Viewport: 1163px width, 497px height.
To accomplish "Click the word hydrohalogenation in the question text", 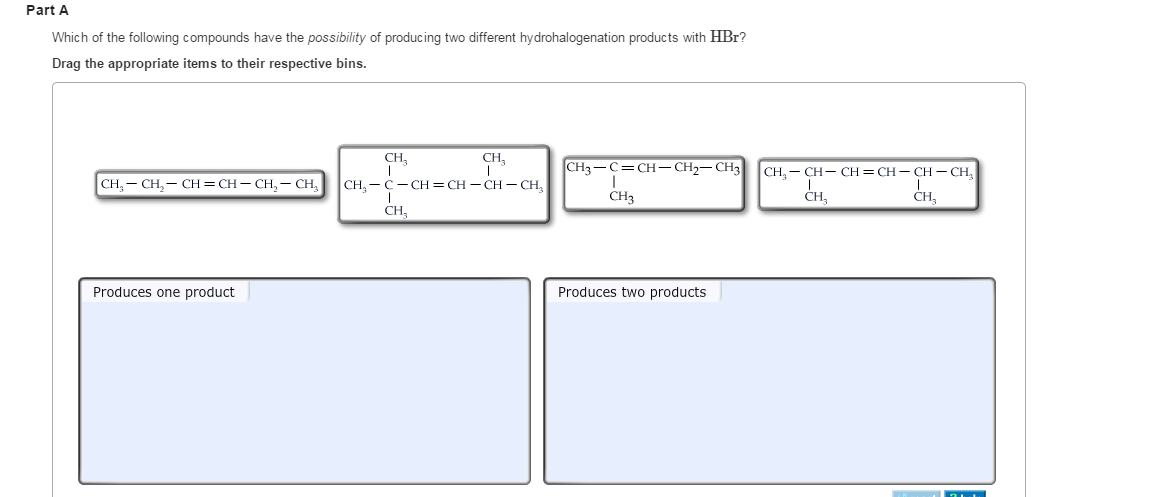I will (x=573, y=38).
